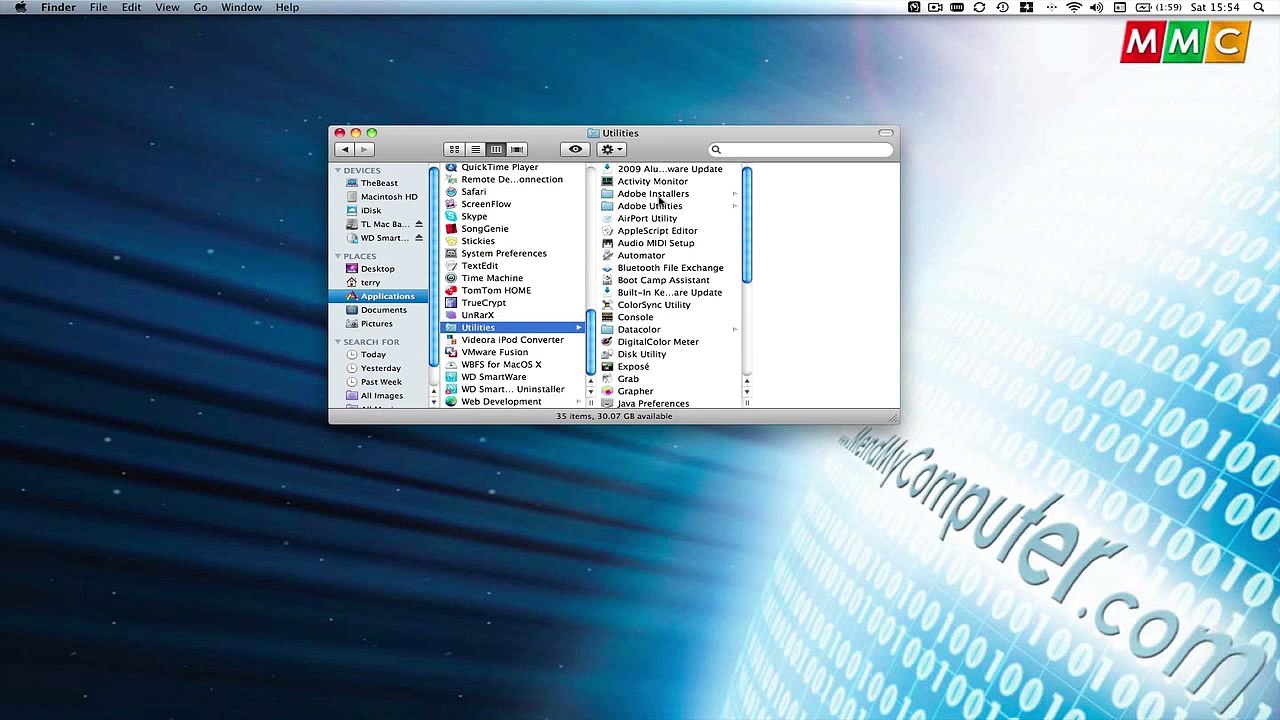Go forward in Finder history
The width and height of the screenshot is (1280, 720).
tap(364, 150)
